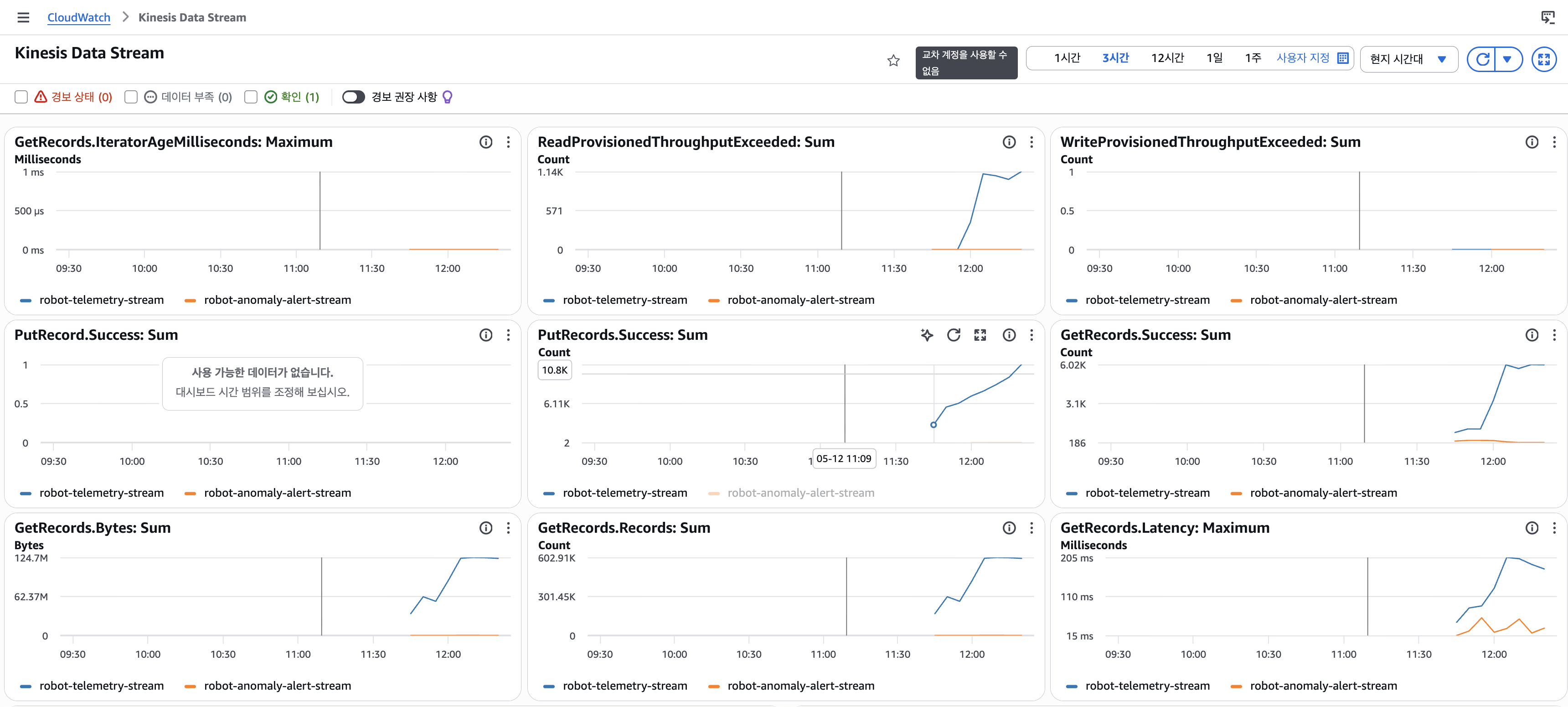Toggle the 경보 권장 사항 switch
Viewport: 1568px width, 707px height.
(x=353, y=98)
